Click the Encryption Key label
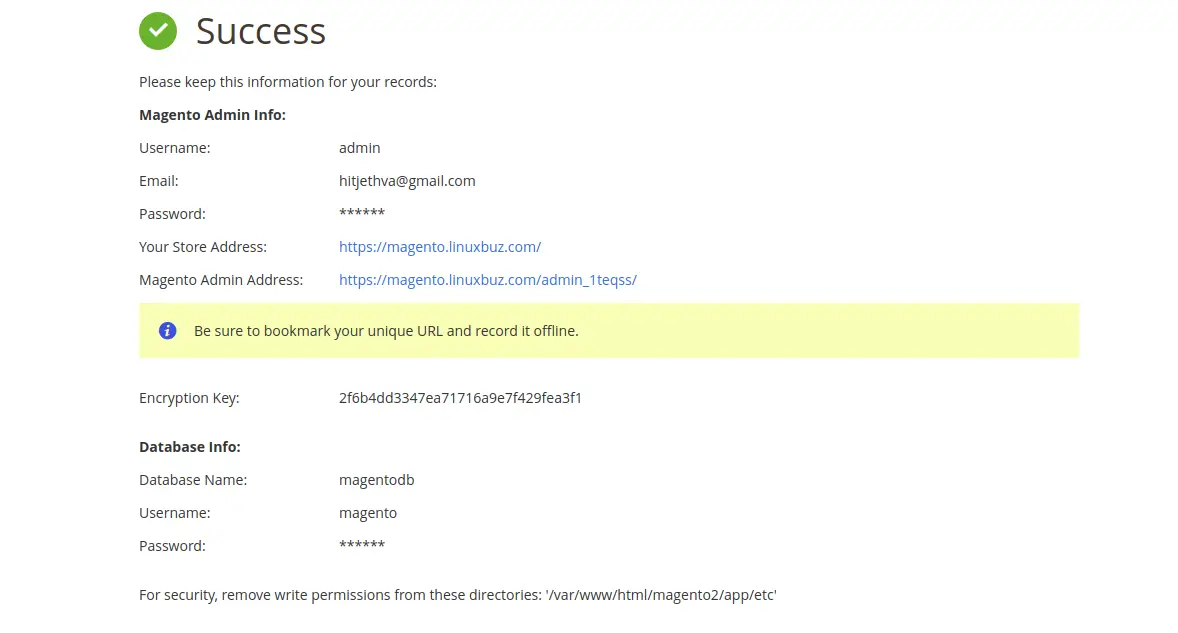This screenshot has width=1178, height=633. click(189, 398)
